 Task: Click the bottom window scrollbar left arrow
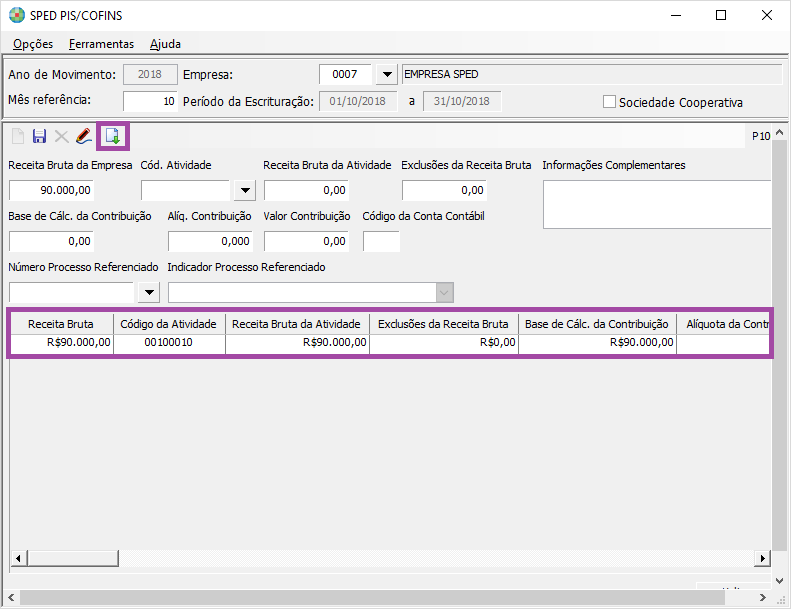point(11,597)
